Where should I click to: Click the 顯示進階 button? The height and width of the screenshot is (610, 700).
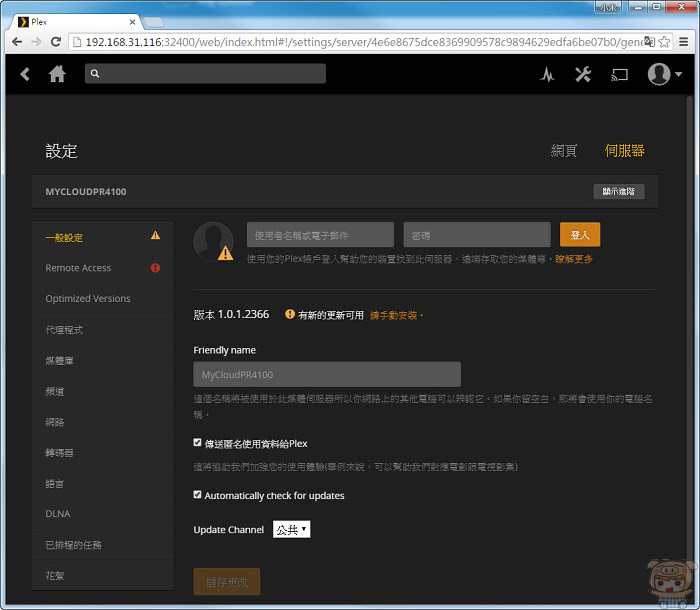click(619, 192)
